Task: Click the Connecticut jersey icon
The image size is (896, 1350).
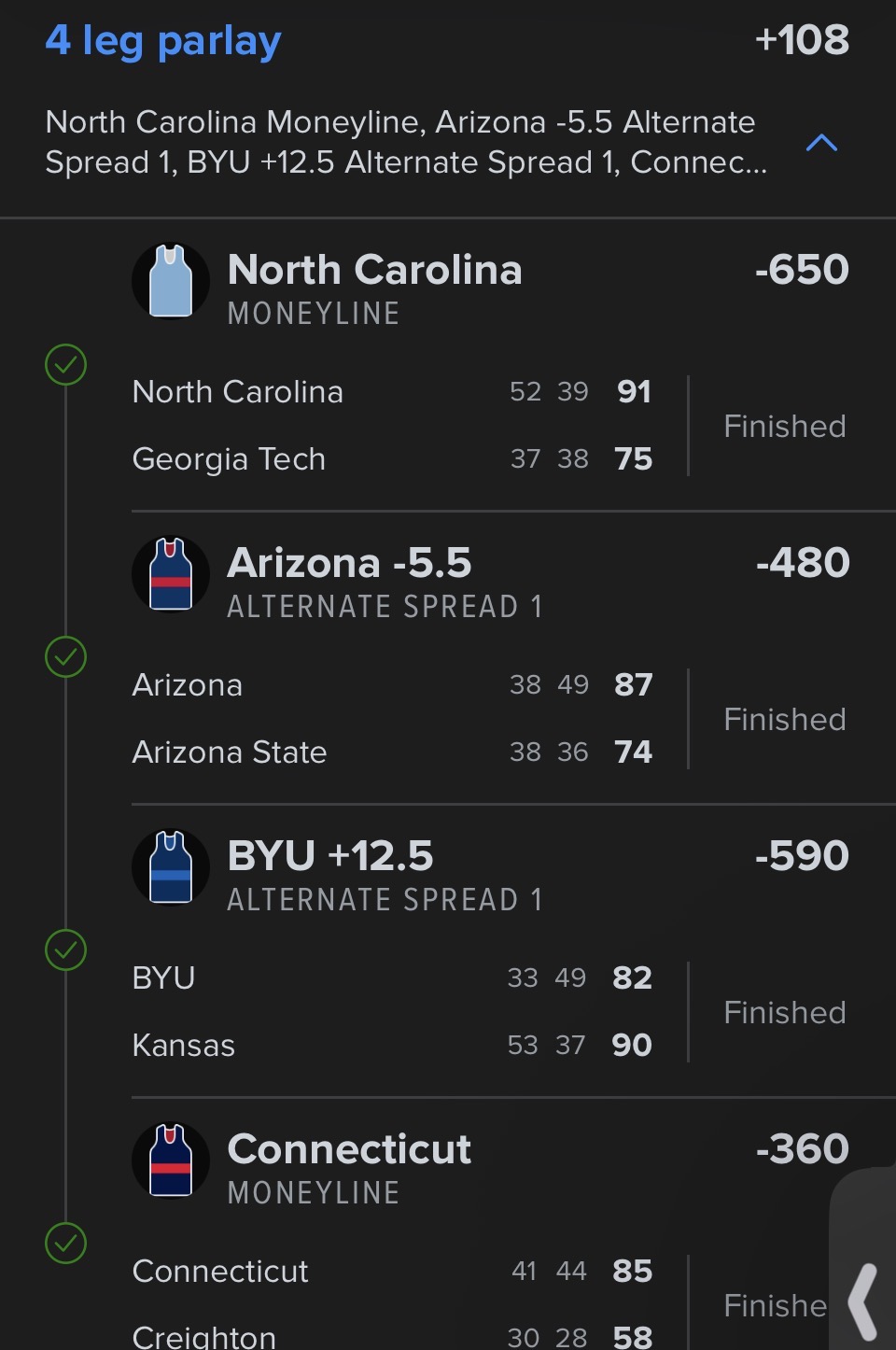Action: (x=171, y=1160)
